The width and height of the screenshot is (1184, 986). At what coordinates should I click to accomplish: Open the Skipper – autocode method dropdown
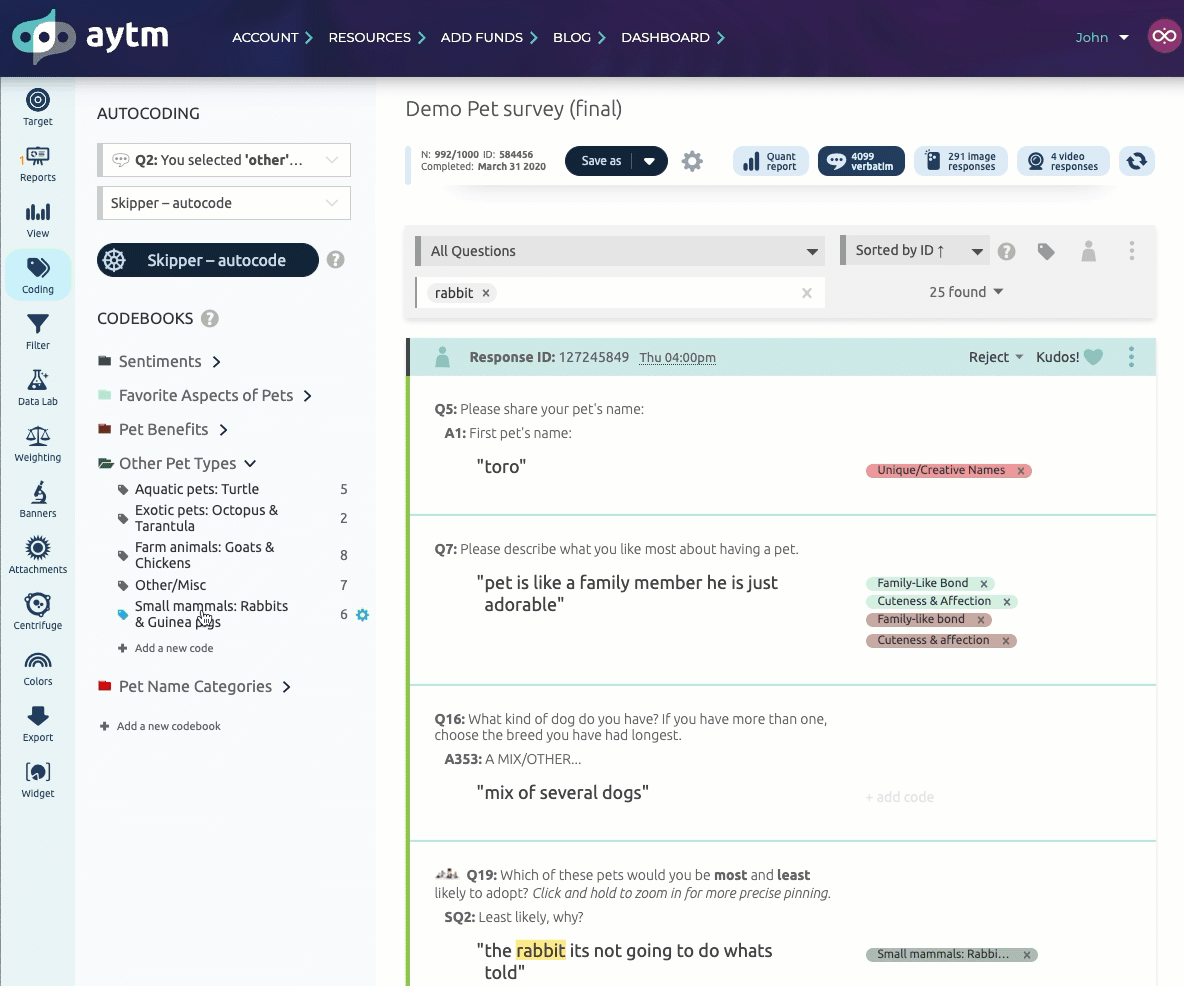pos(224,203)
